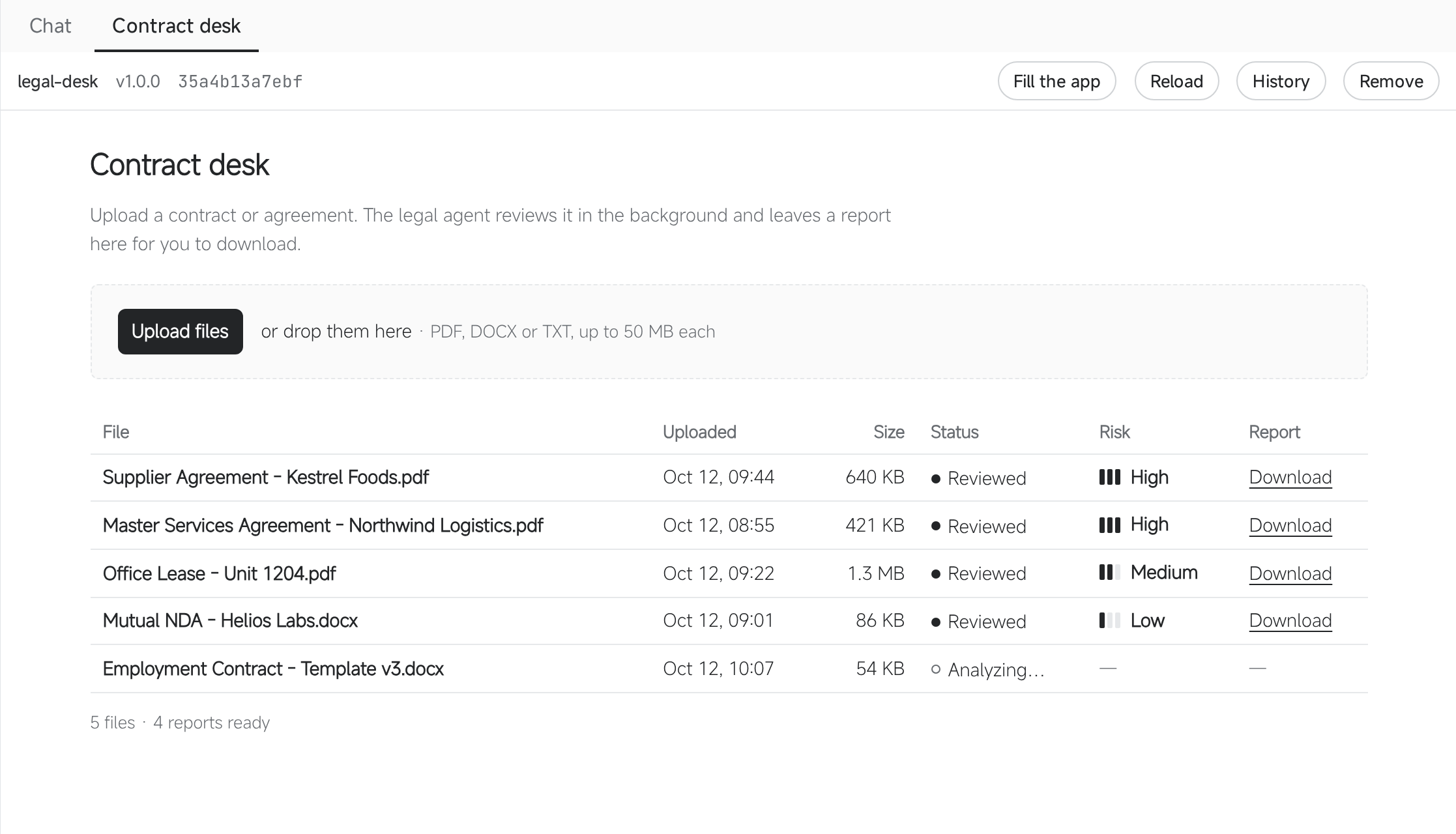Select file Mutual NDA – Helios Labs.docx
The height and width of the screenshot is (834, 1456).
pos(230,621)
